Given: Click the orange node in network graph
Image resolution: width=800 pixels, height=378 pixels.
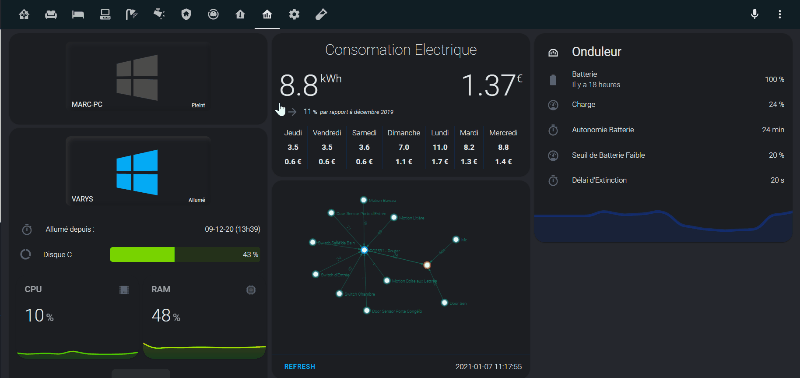Looking at the screenshot, I should tap(427, 265).
